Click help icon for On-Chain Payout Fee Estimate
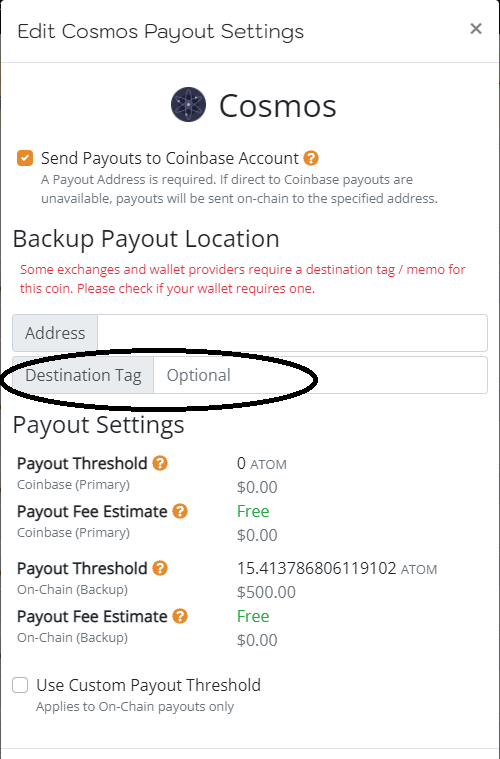Screen dimensions: 500x759 (180, 616)
